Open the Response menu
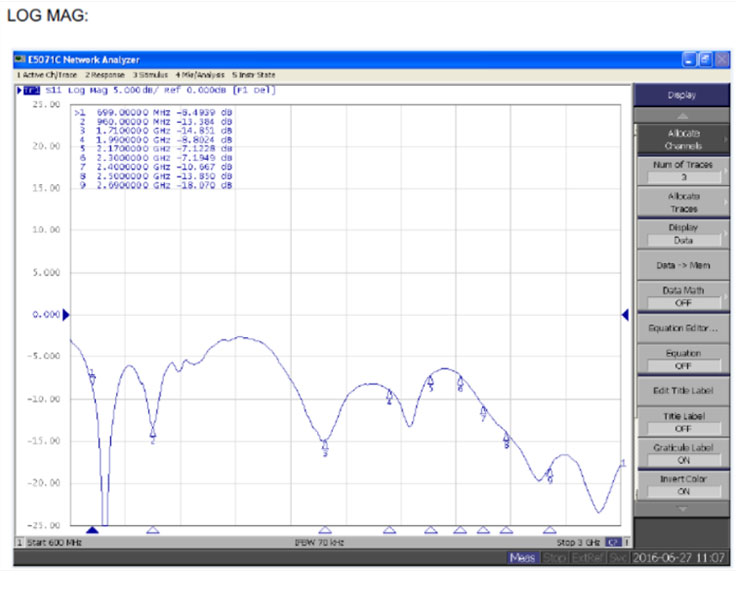Viewport: 750px width, 589px height. tap(105, 75)
